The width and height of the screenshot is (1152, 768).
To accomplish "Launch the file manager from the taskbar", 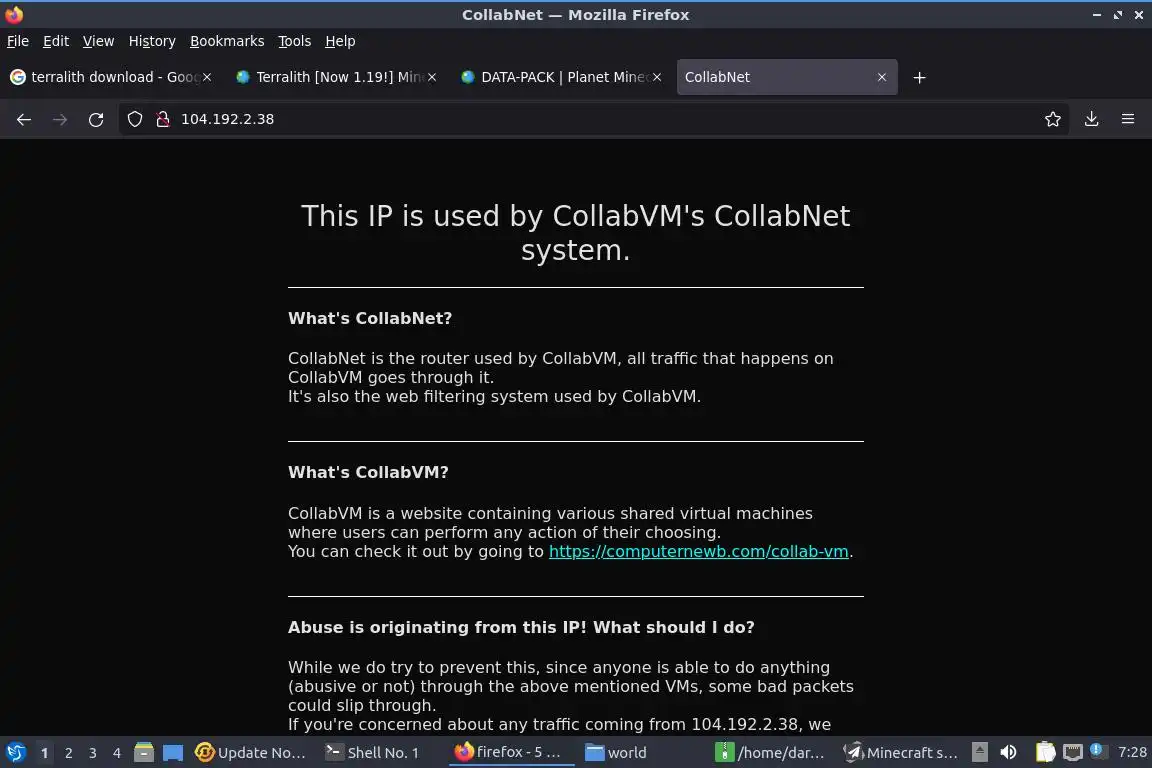I will [x=144, y=753].
